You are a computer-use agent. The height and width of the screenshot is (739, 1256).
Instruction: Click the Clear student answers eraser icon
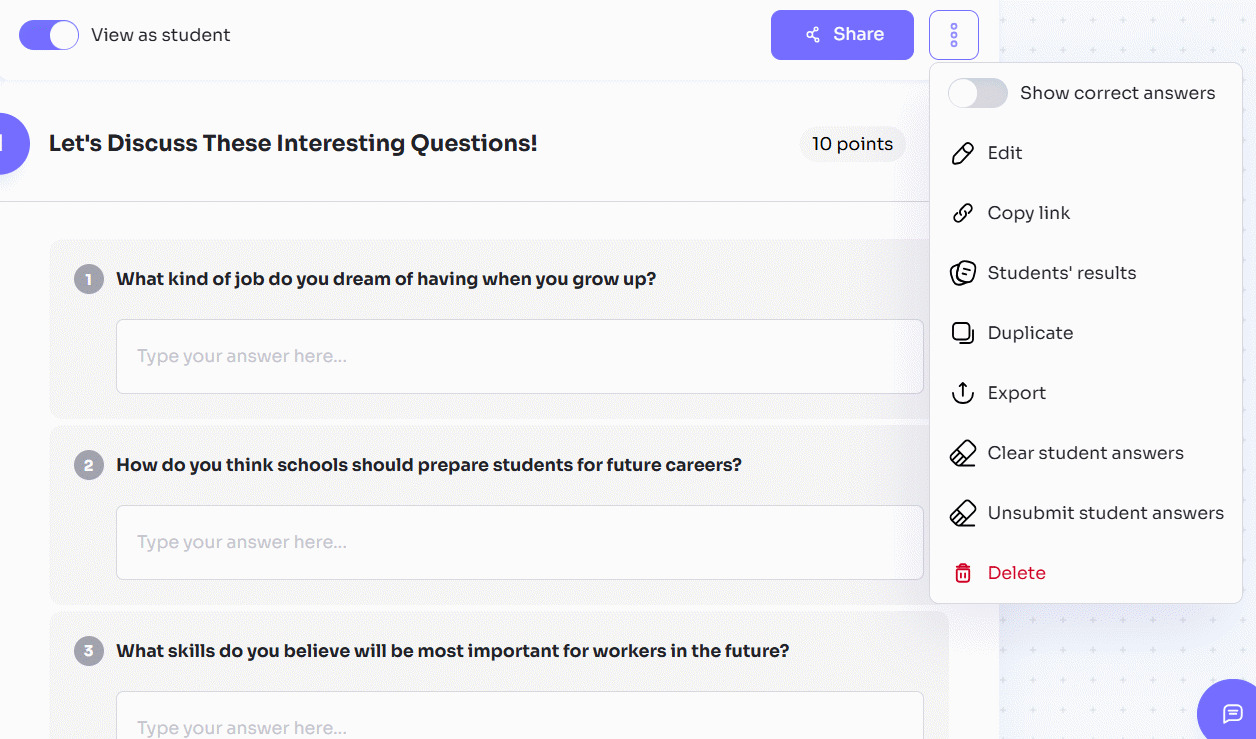point(962,453)
